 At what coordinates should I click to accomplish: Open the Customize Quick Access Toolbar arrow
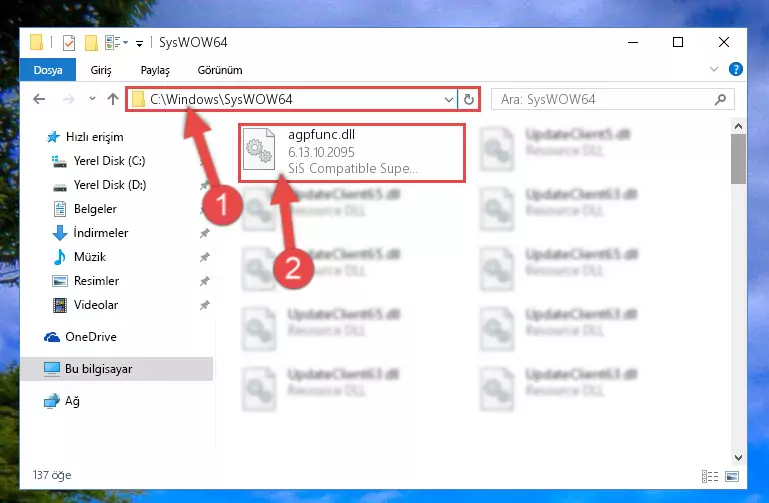coord(139,44)
